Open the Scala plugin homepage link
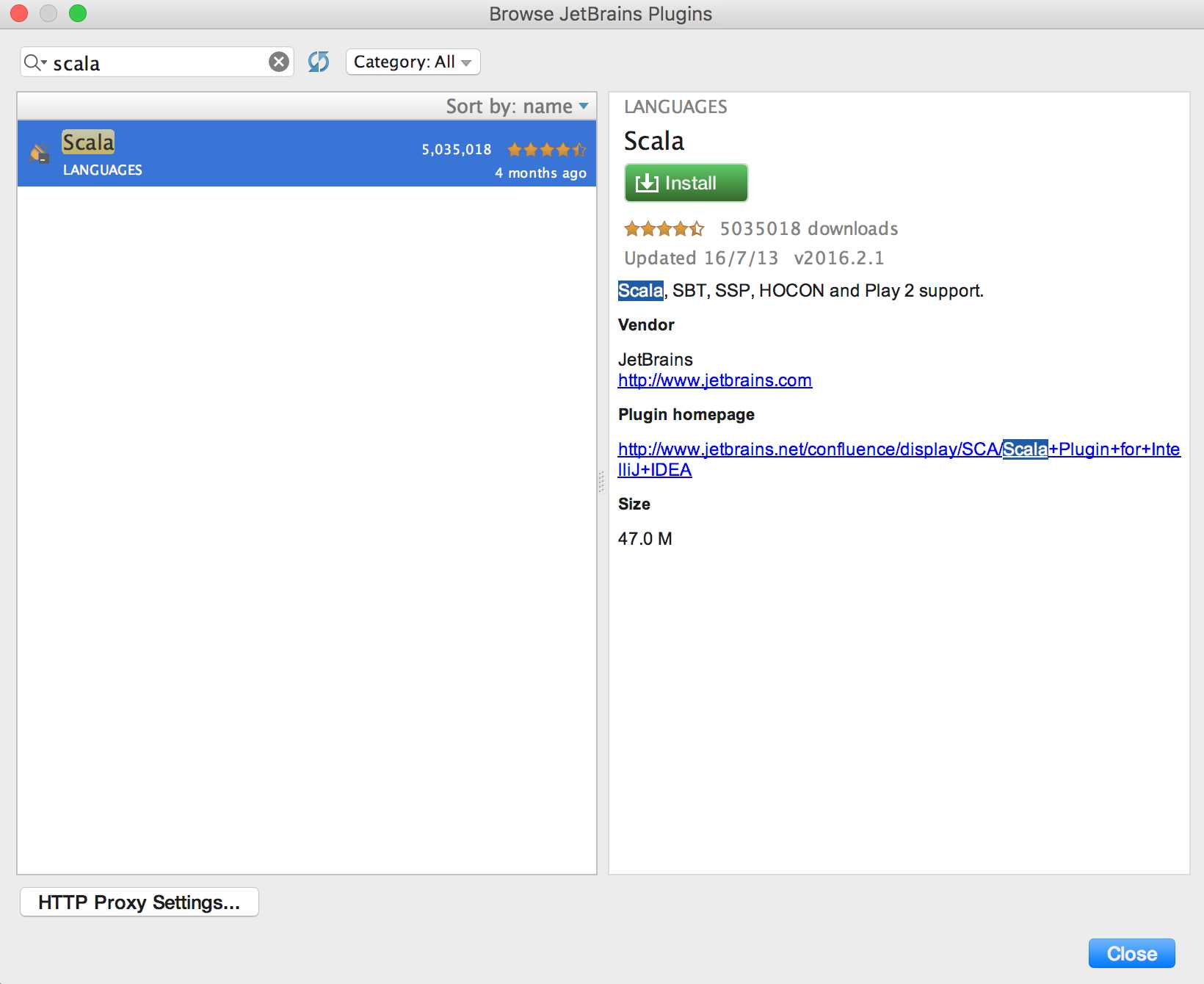 pos(899,459)
